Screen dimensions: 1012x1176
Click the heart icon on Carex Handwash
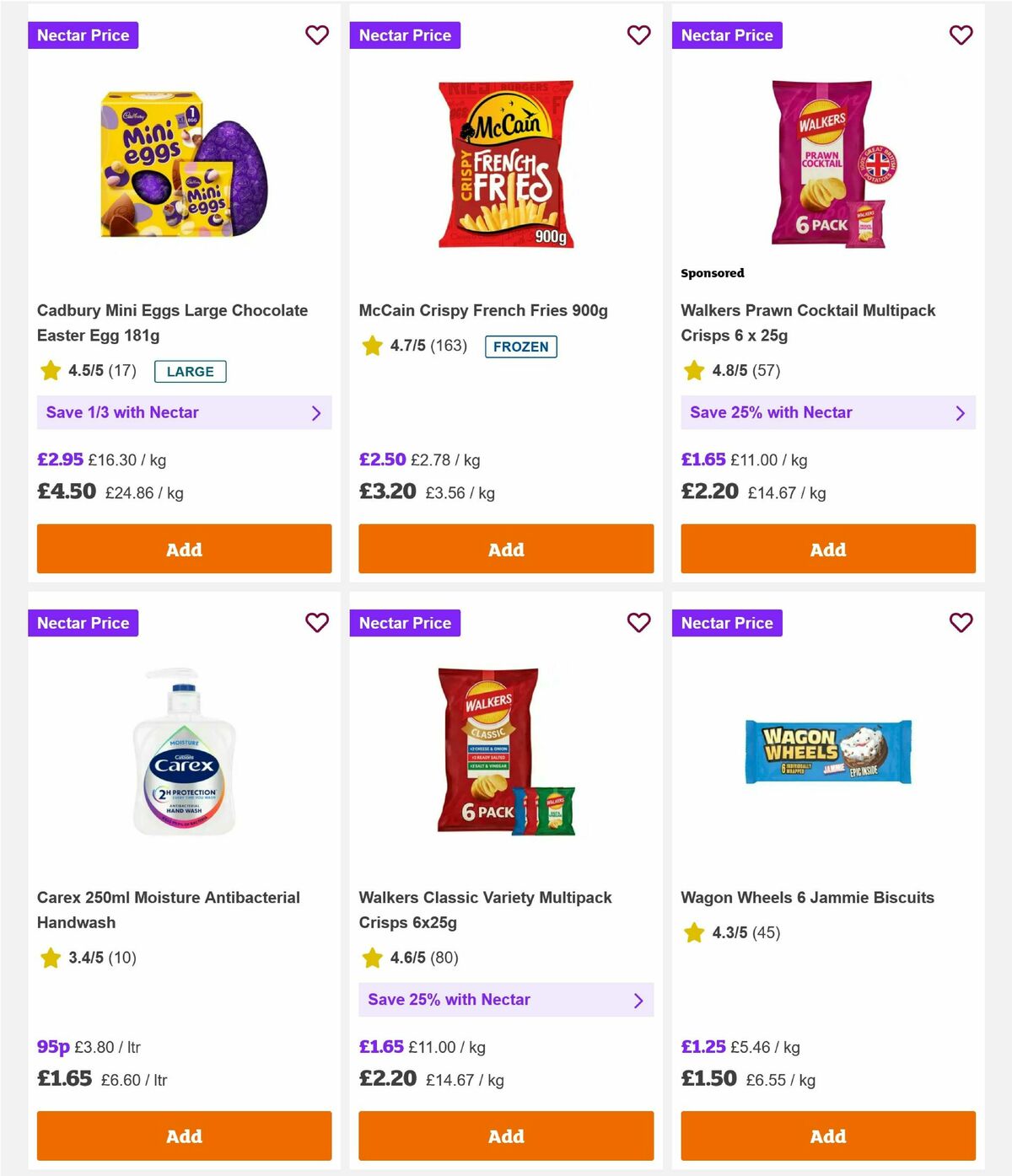[x=317, y=623]
